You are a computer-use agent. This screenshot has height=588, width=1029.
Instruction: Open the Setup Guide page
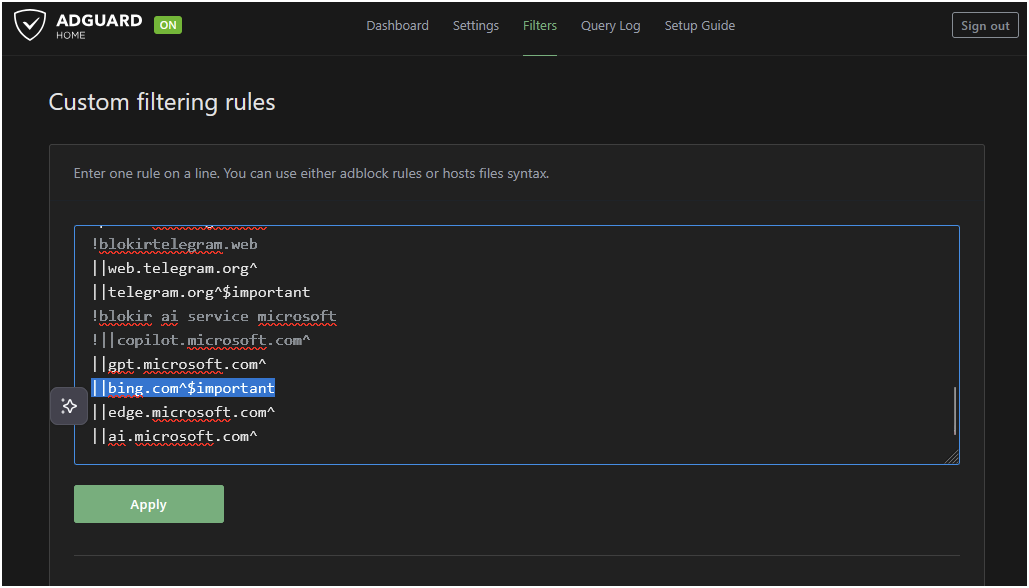point(700,26)
